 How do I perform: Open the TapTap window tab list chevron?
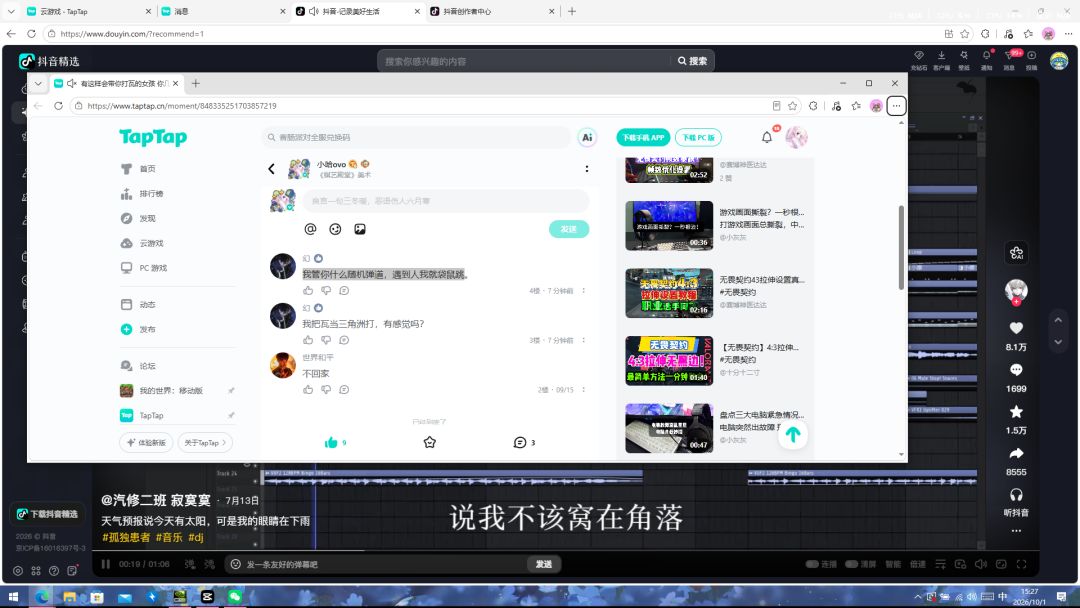[39, 83]
